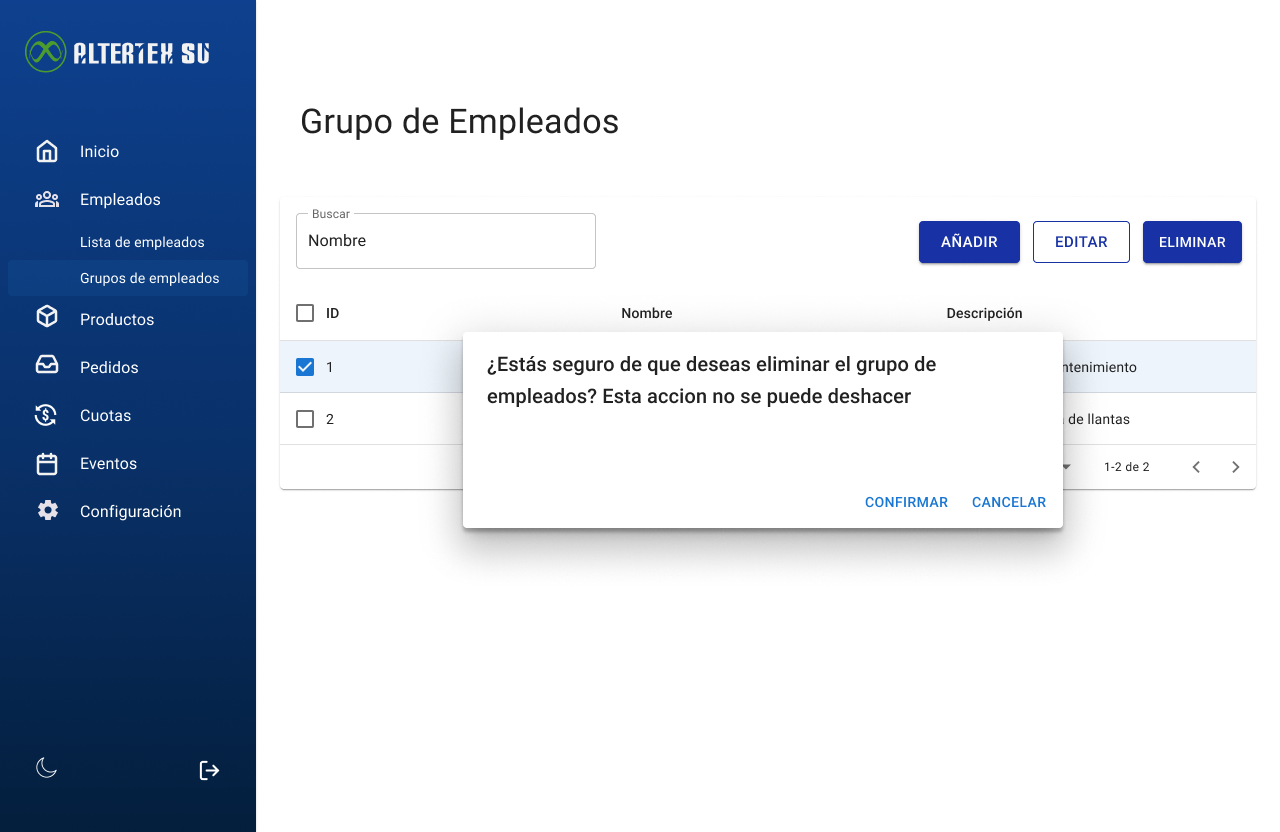Go to previous page arrow

coord(1196,467)
